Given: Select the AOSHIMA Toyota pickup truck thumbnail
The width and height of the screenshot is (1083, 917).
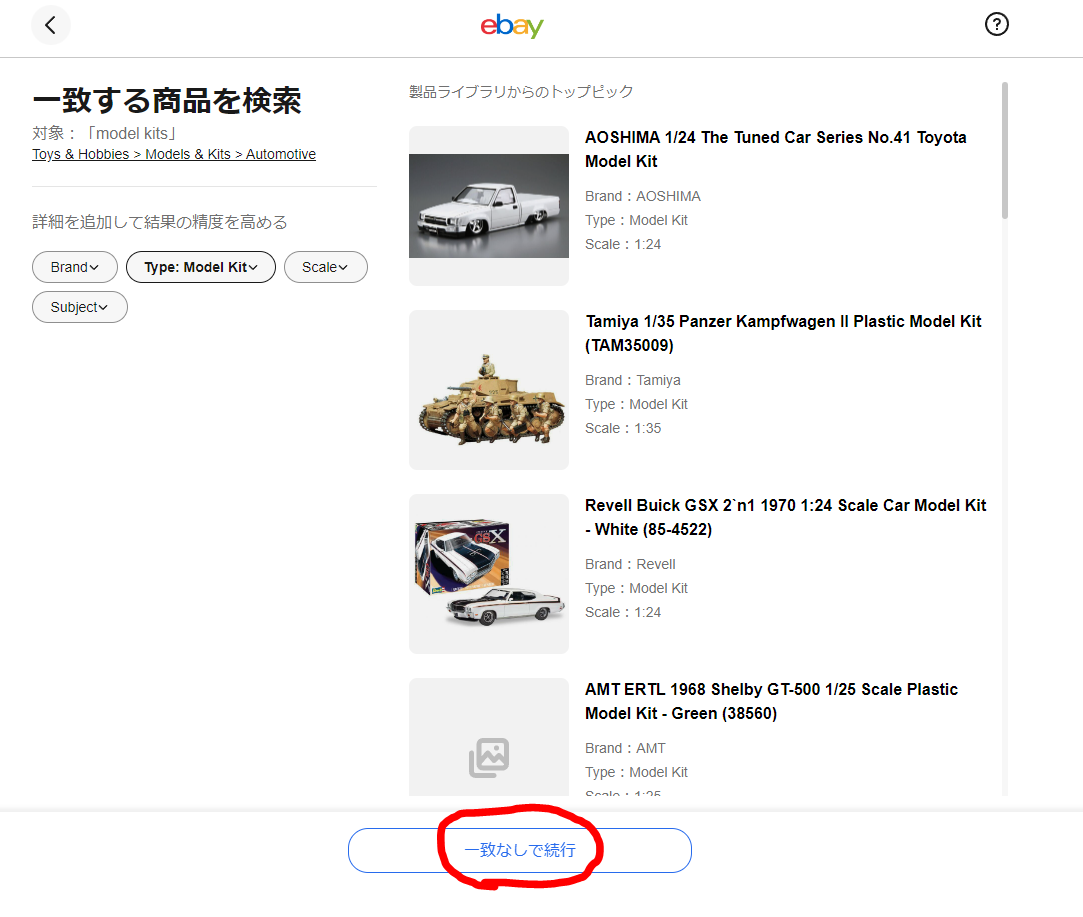Looking at the screenshot, I should tap(489, 206).
